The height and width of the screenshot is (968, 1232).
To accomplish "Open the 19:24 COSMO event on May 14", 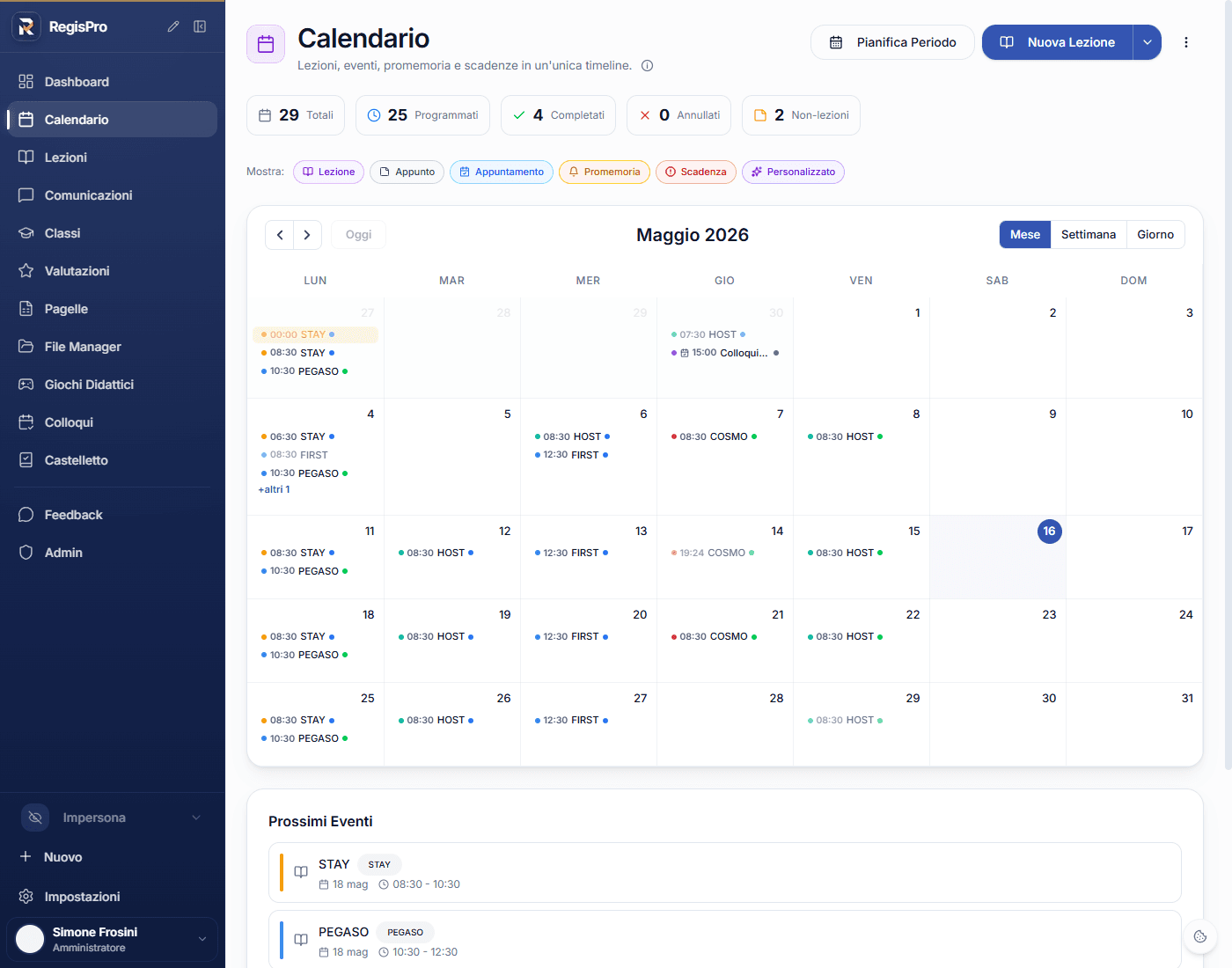I will [713, 553].
